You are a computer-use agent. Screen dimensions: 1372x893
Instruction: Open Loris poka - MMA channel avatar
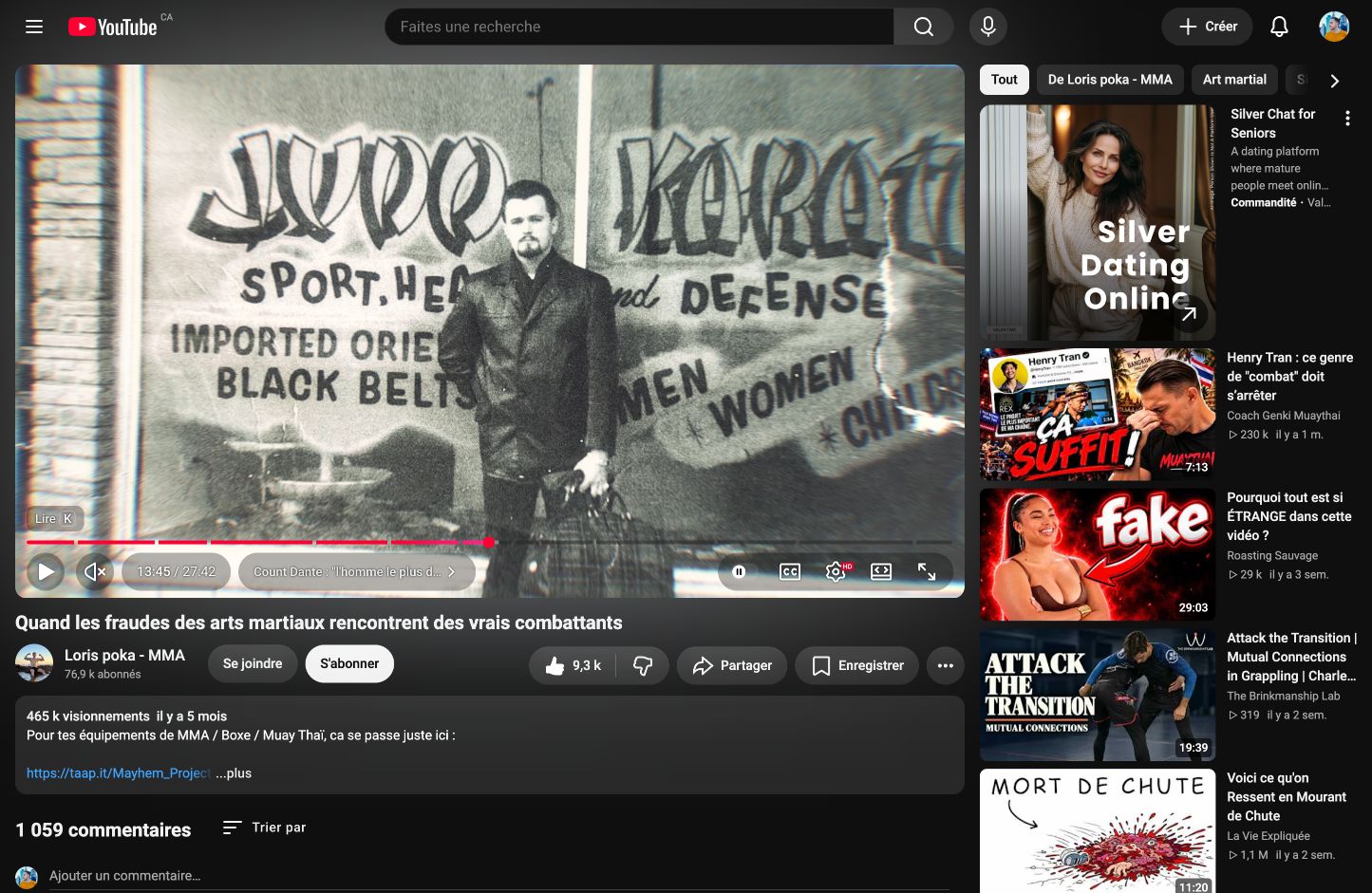[x=34, y=663]
